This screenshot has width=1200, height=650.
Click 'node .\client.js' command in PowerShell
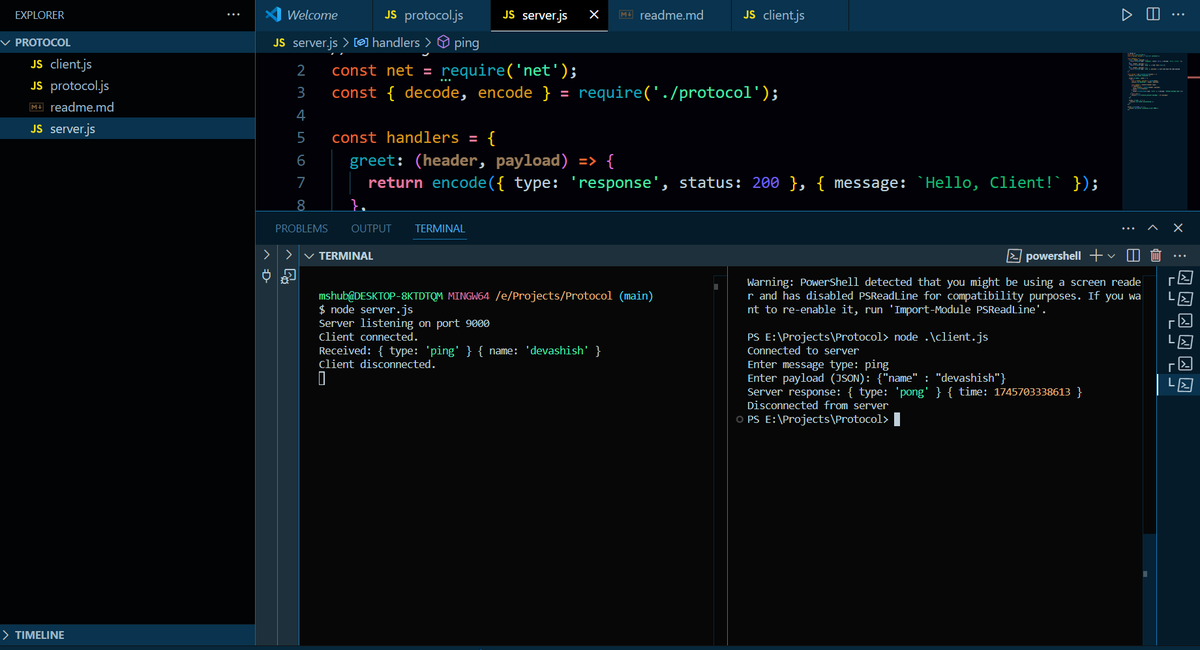[941, 337]
